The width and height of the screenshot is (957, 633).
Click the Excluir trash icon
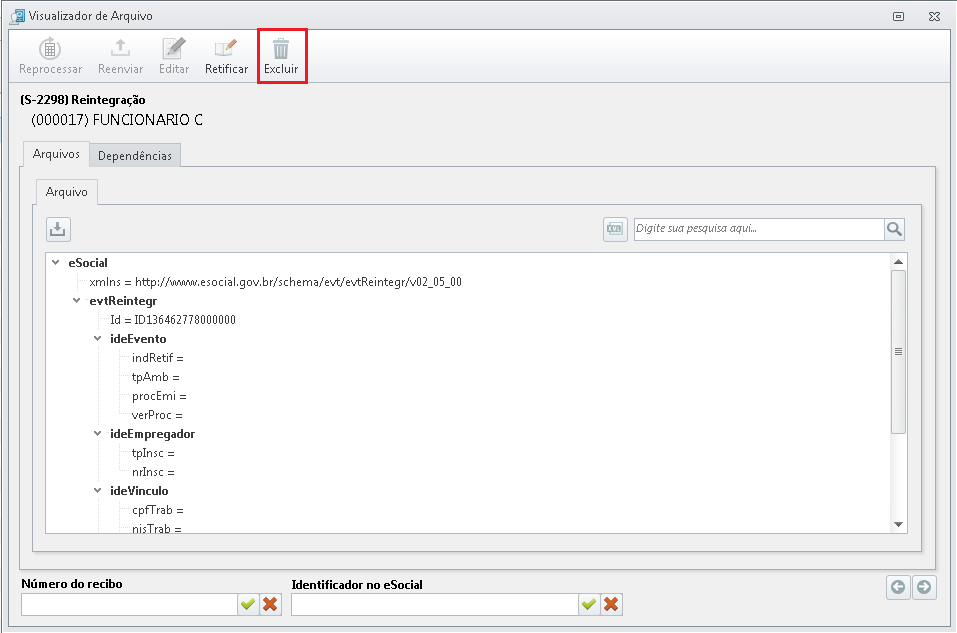click(x=281, y=48)
